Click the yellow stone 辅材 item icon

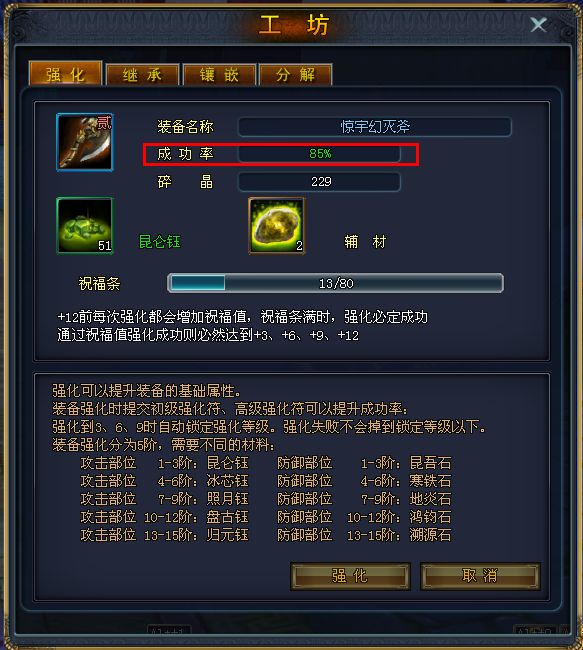tap(277, 226)
